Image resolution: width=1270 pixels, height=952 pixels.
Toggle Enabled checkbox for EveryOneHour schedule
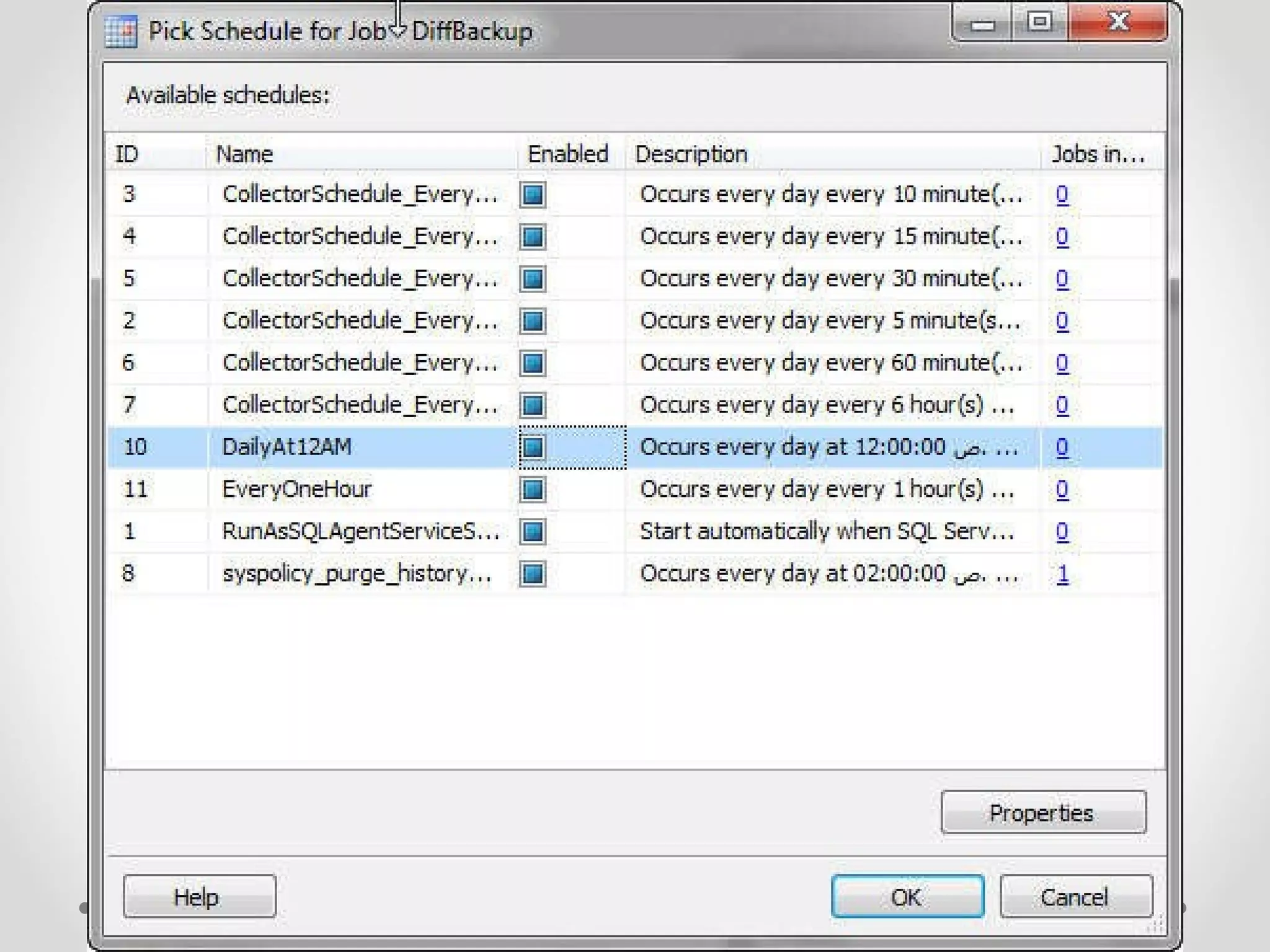[x=533, y=490]
